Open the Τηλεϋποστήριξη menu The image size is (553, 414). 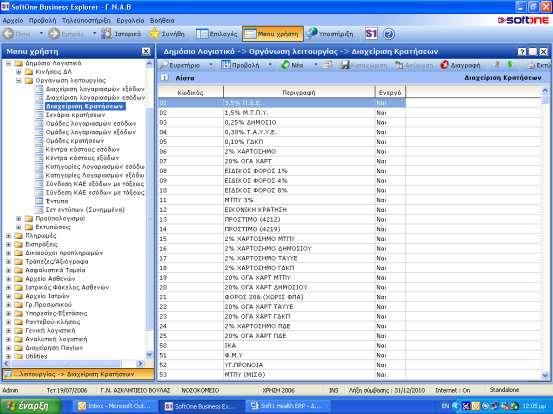point(86,20)
